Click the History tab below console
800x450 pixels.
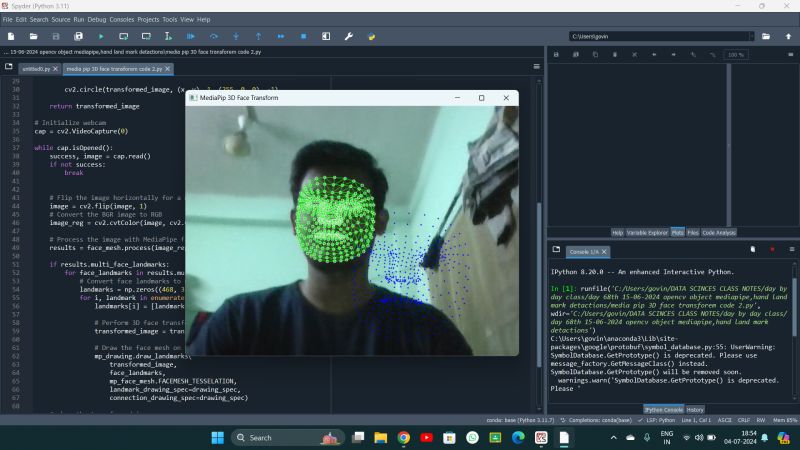pyautogui.click(x=695, y=409)
